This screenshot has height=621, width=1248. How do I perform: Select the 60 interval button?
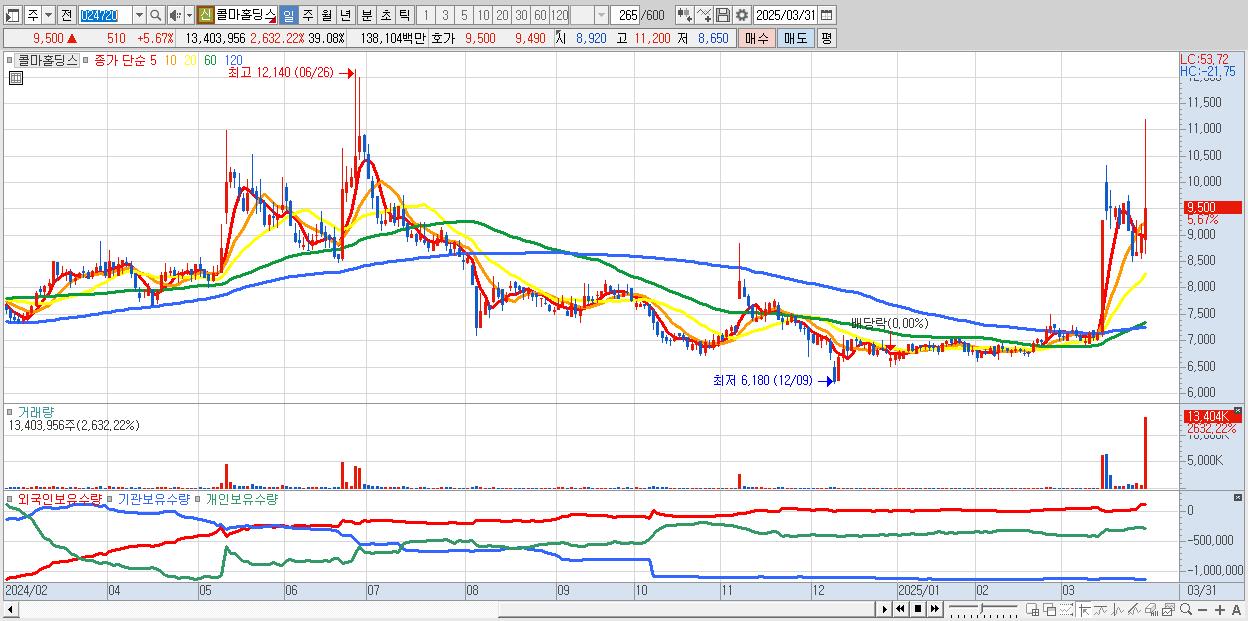click(x=540, y=15)
